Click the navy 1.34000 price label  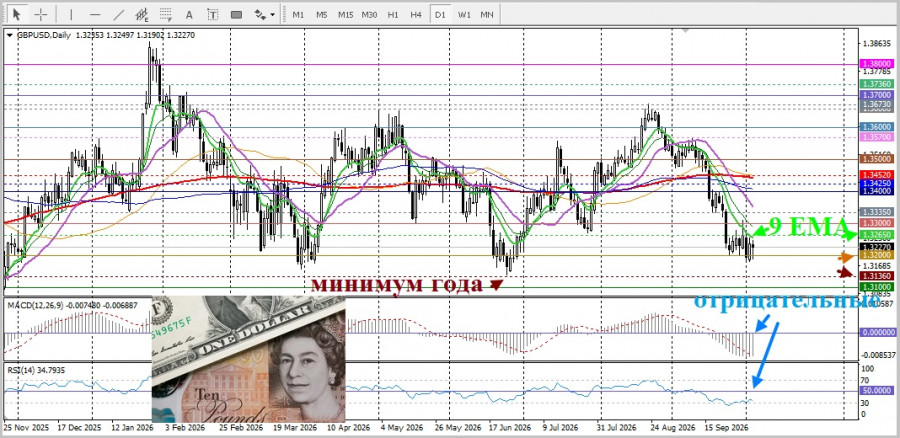(876, 192)
